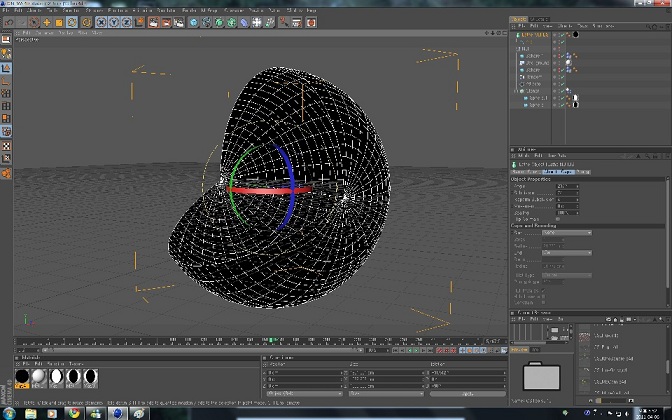Select the selected black material swatch
Image resolution: width=672 pixels, height=420 pixels.
click(22, 379)
